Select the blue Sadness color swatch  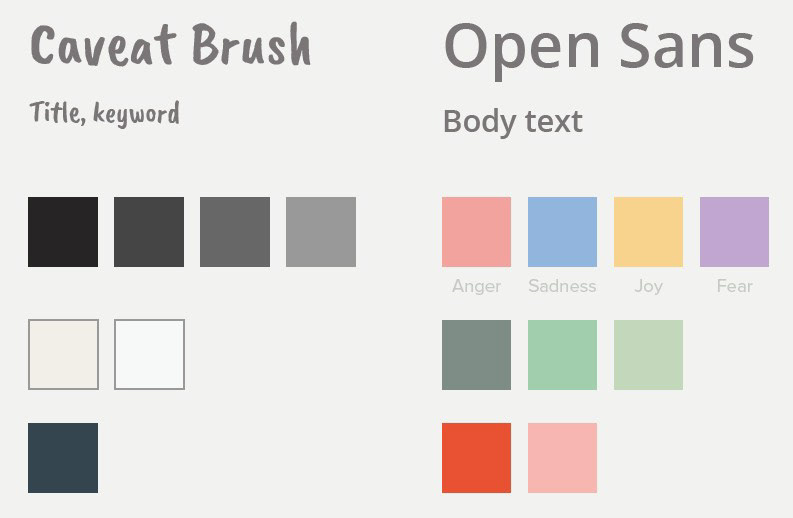pos(562,232)
